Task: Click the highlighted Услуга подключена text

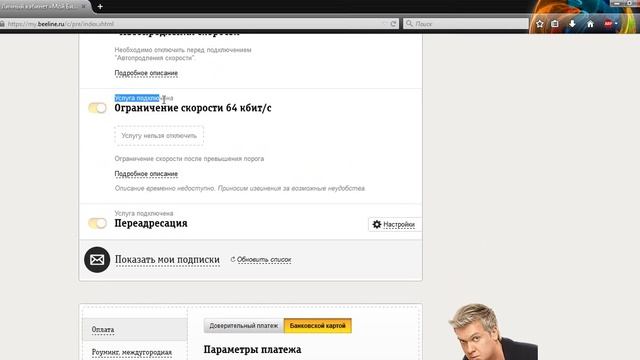Action: click(x=144, y=98)
